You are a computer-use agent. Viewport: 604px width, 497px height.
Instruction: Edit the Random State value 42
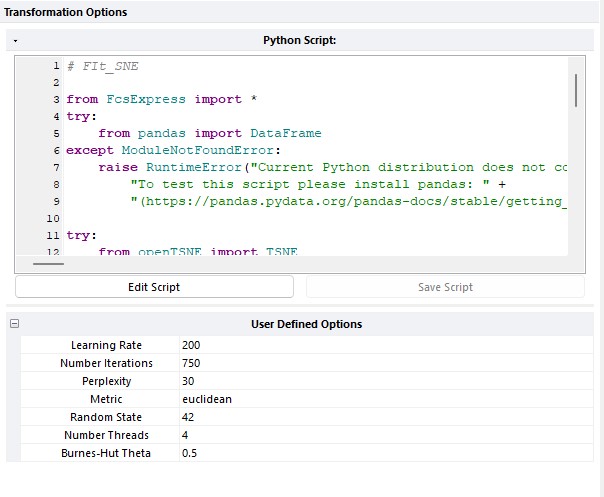386,417
